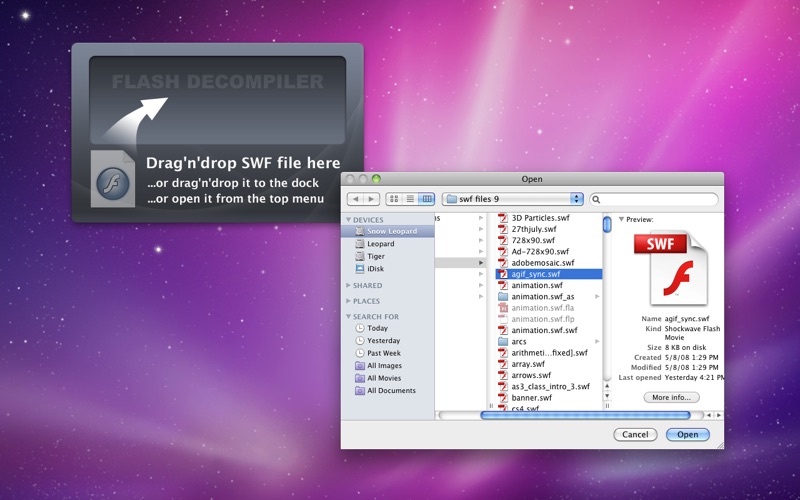Click the file list vertical scrollbar thumb
The height and width of the screenshot is (500, 800).
(x=607, y=224)
